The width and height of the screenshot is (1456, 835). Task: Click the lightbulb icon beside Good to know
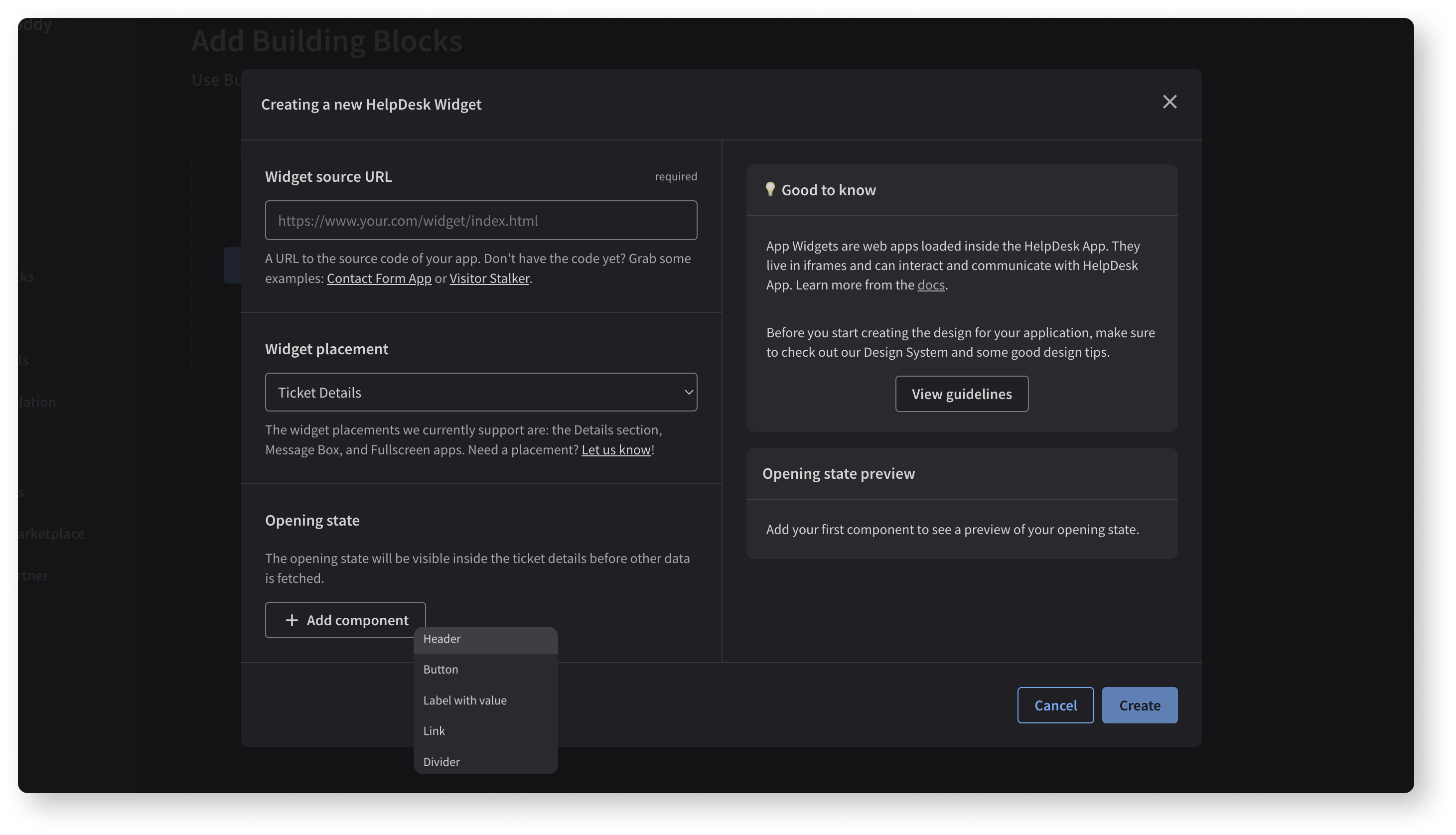[771, 189]
